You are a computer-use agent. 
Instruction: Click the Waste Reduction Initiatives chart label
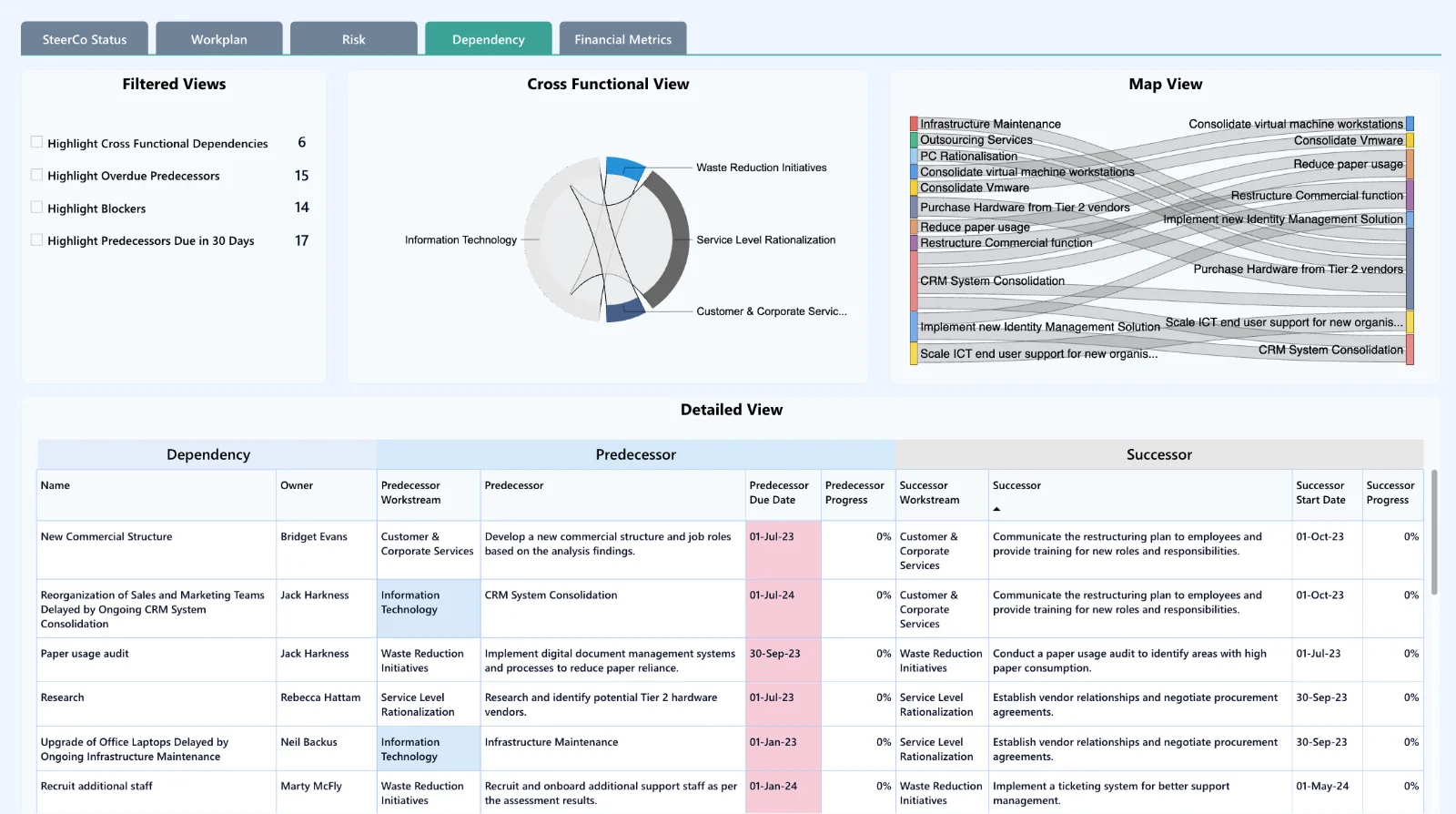click(x=762, y=168)
